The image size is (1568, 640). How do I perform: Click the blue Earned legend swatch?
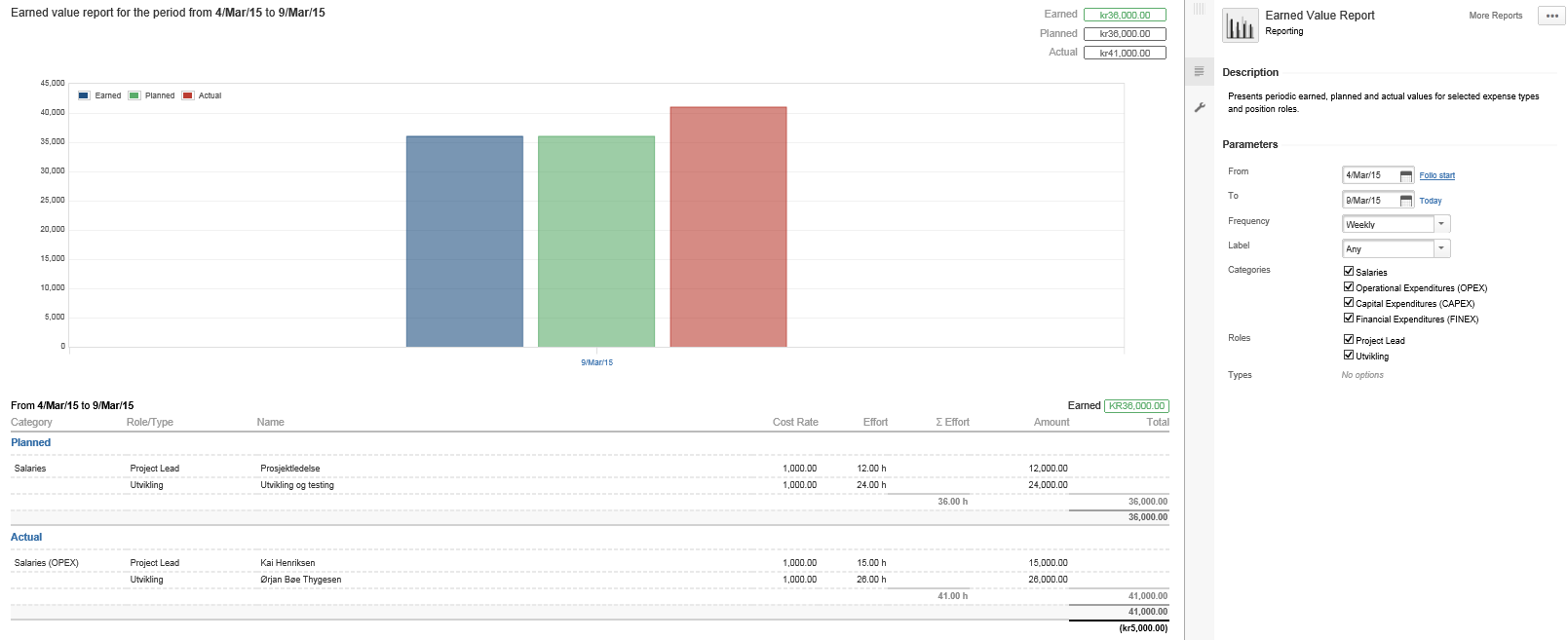tap(84, 95)
